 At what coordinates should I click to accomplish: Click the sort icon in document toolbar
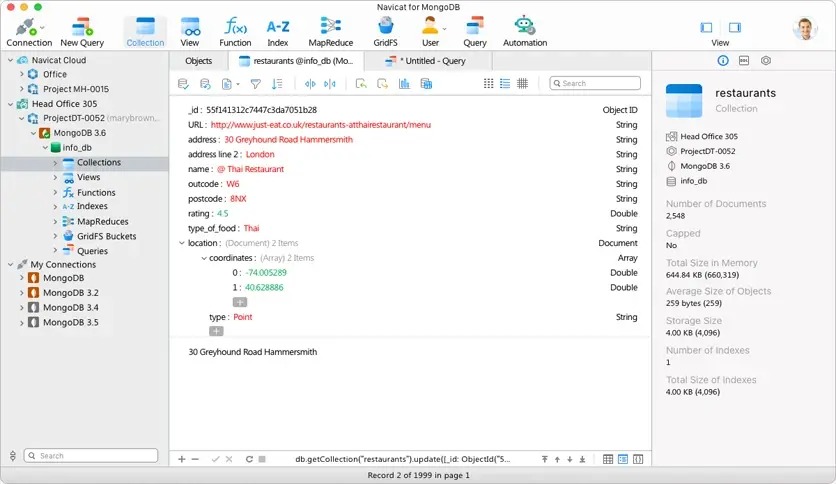[x=278, y=84]
